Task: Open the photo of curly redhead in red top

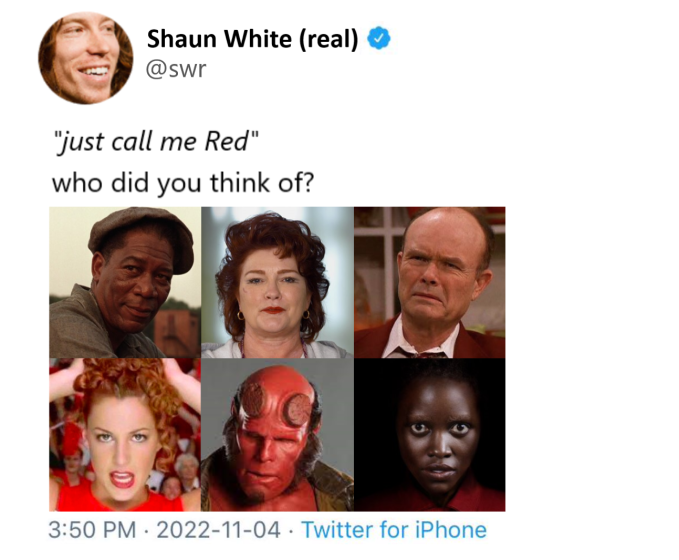Action: pyautogui.click(x=125, y=435)
